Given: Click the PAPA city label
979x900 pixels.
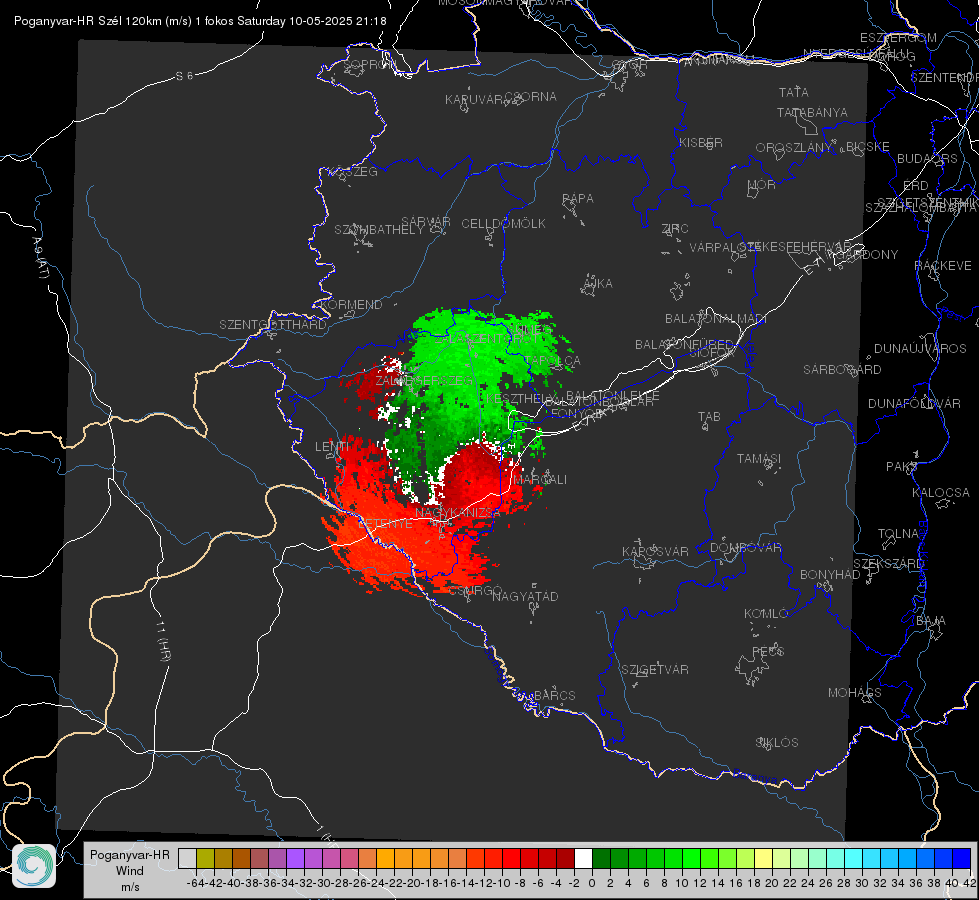Looking at the screenshot, I should [578, 199].
